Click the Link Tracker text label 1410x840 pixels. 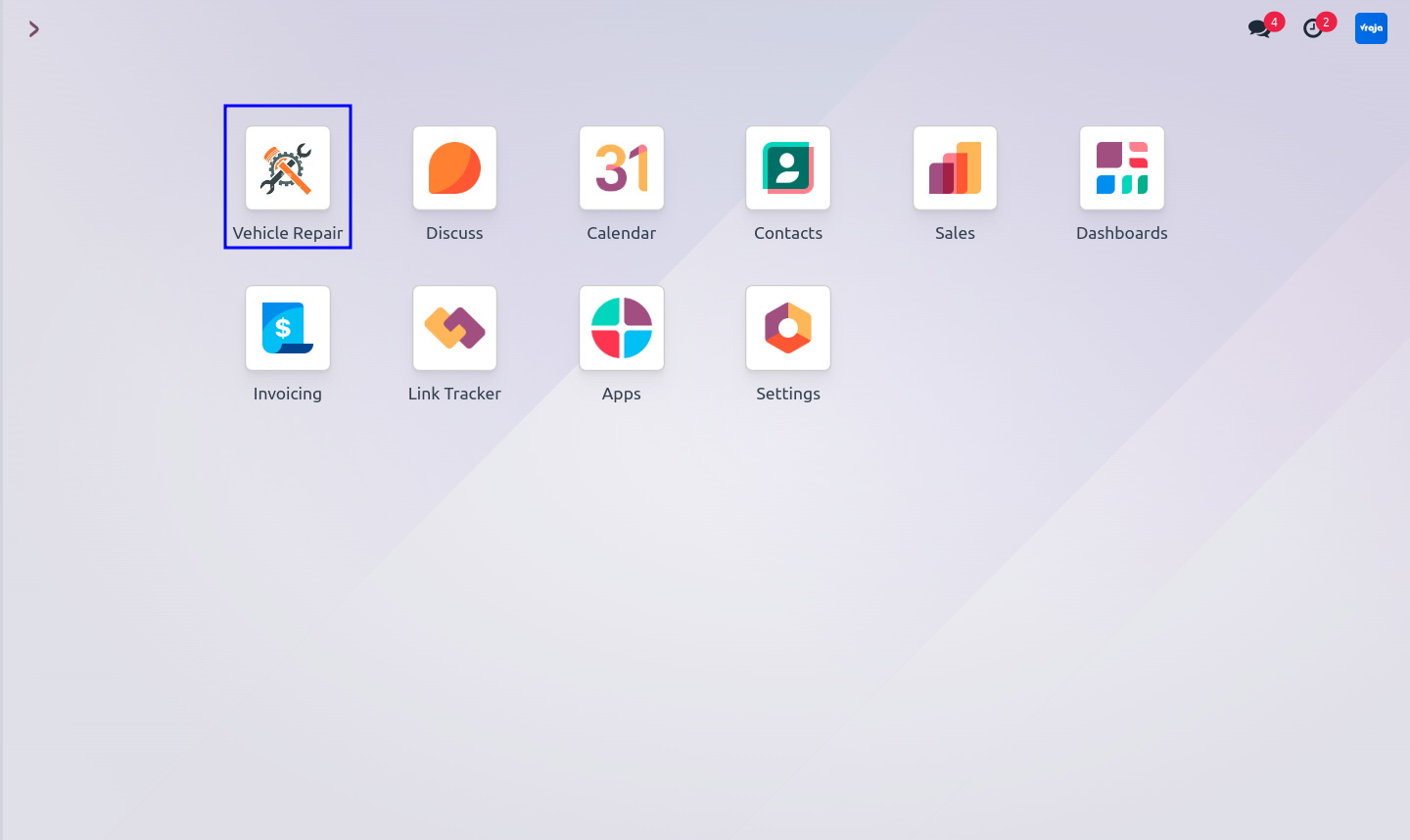(x=454, y=394)
